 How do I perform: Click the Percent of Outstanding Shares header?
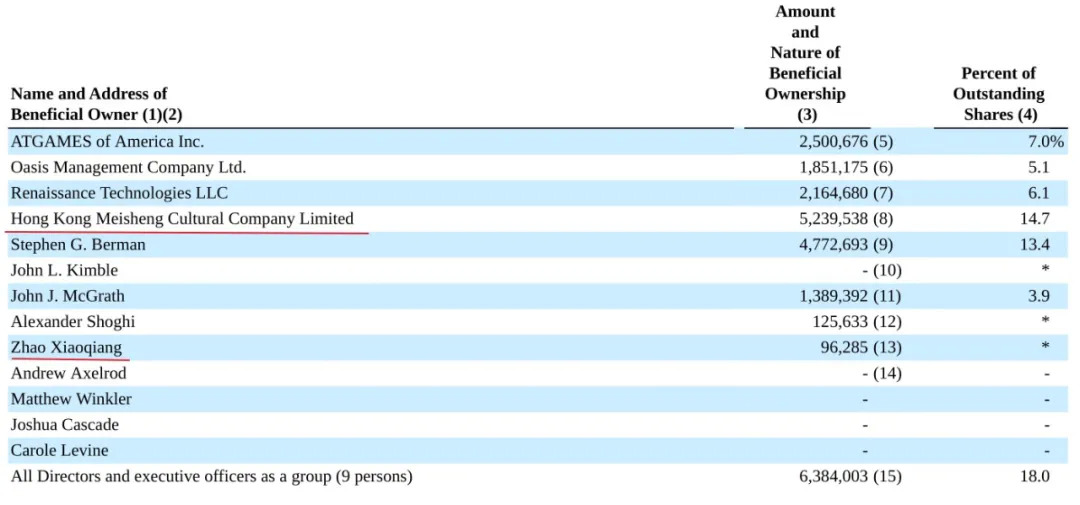click(999, 94)
